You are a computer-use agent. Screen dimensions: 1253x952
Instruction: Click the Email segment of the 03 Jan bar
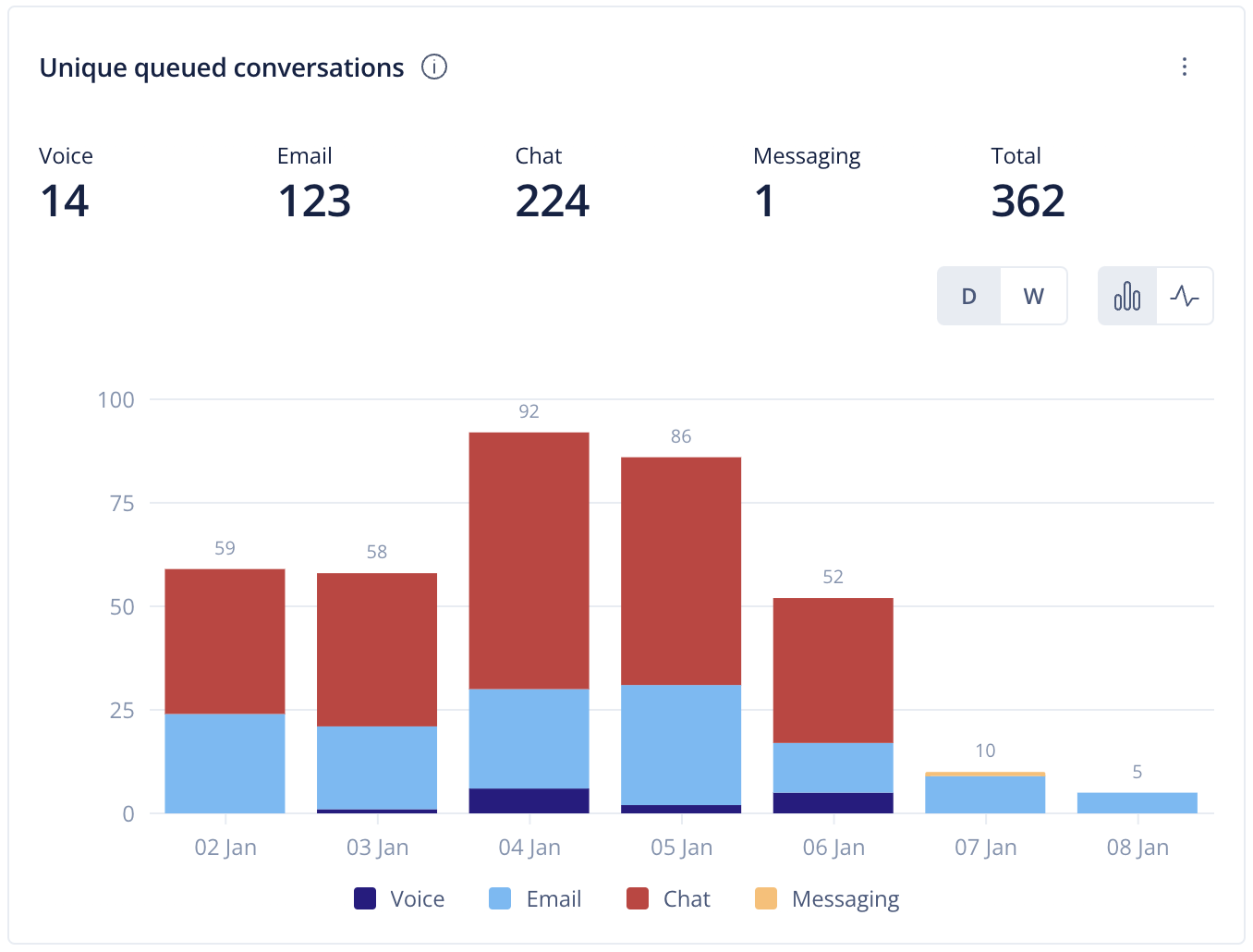(x=377, y=768)
